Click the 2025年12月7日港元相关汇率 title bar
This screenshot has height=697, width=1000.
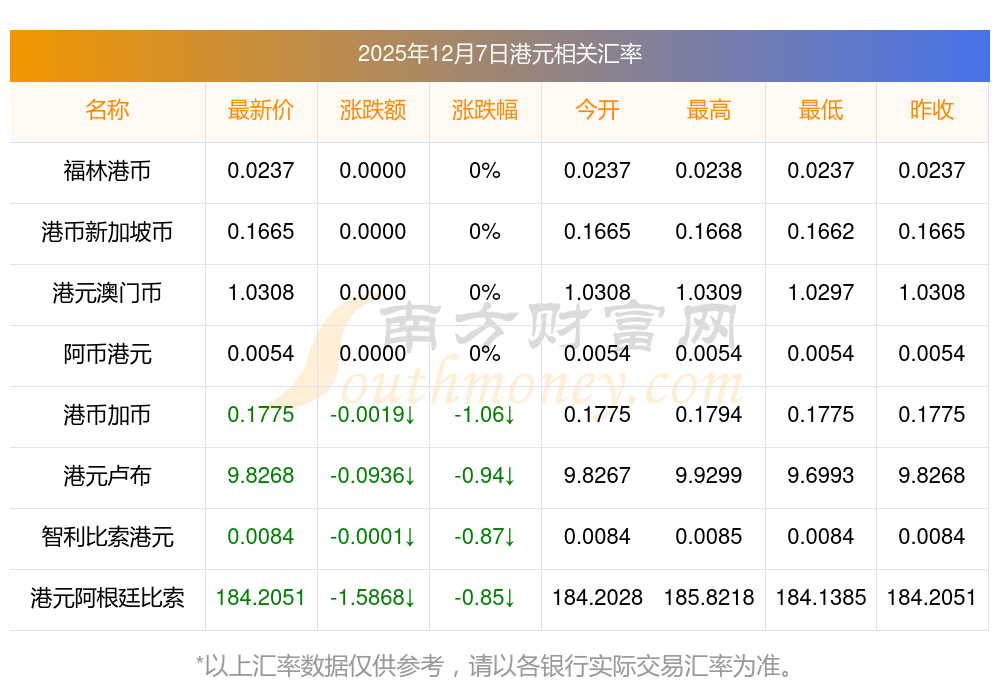pyautogui.click(x=499, y=54)
